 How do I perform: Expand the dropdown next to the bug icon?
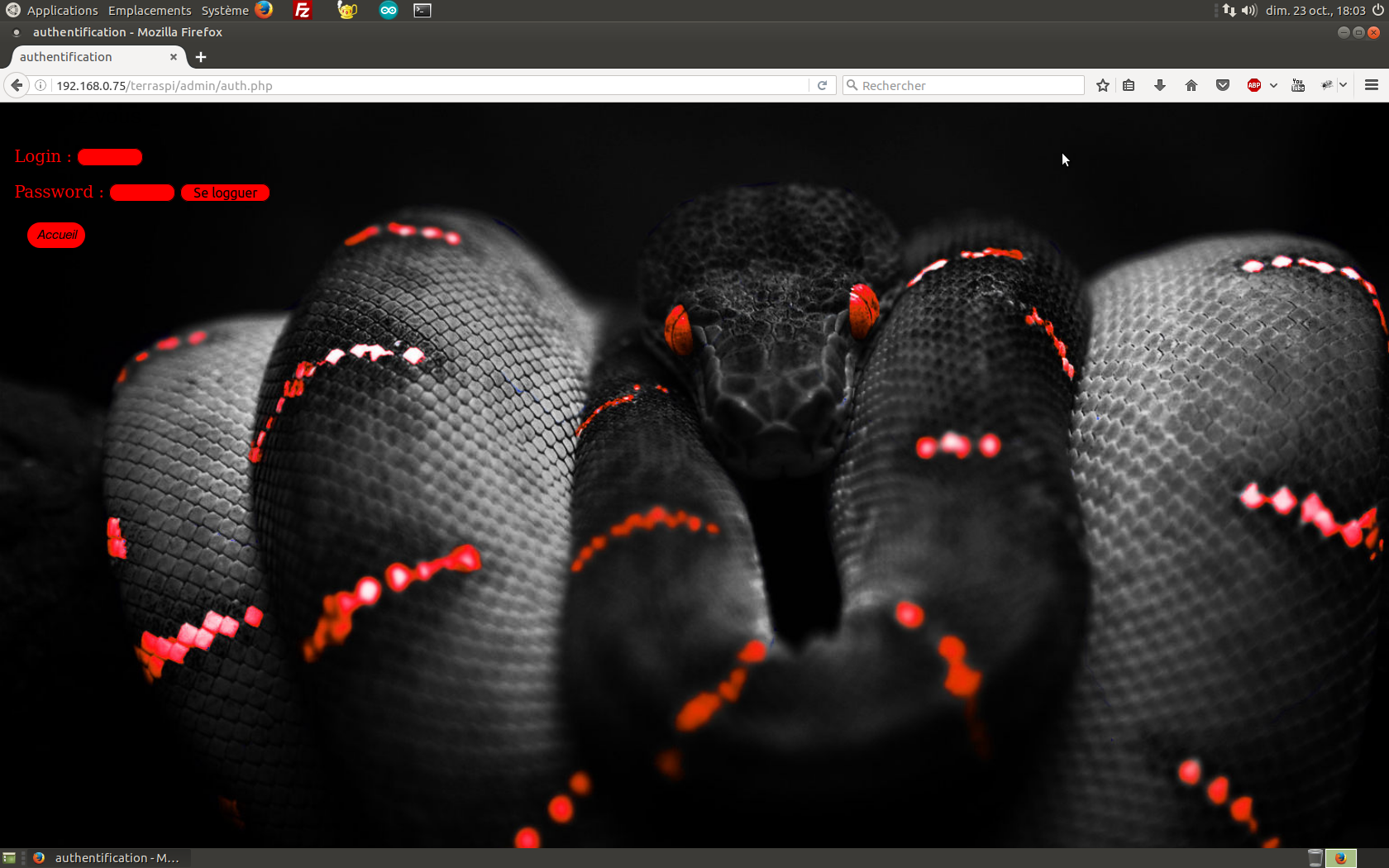point(1344,85)
